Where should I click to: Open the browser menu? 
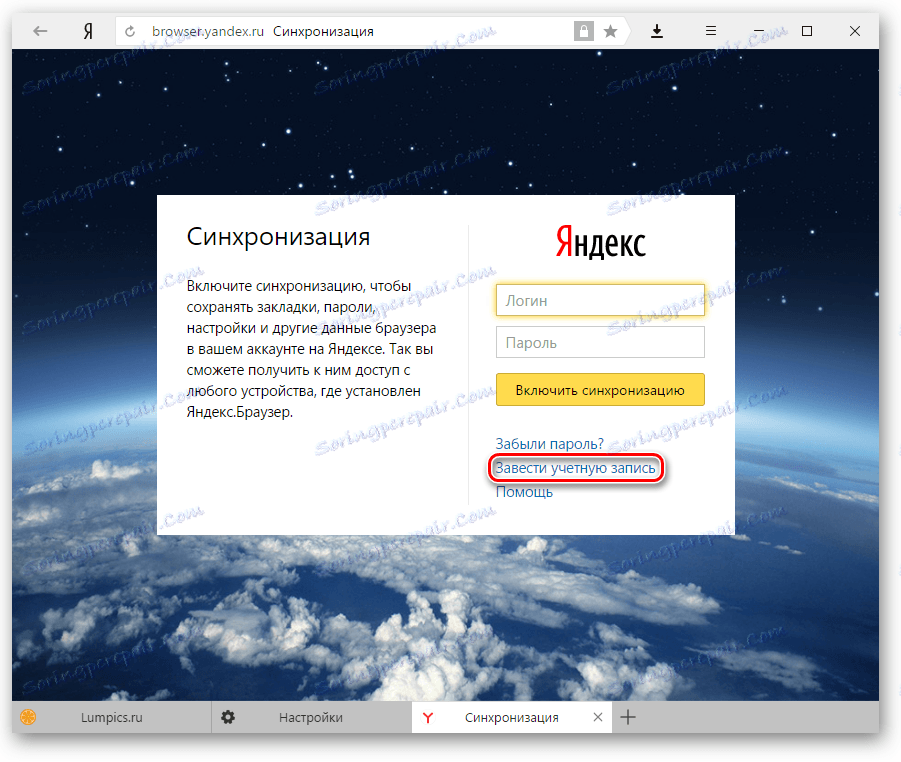point(710,31)
